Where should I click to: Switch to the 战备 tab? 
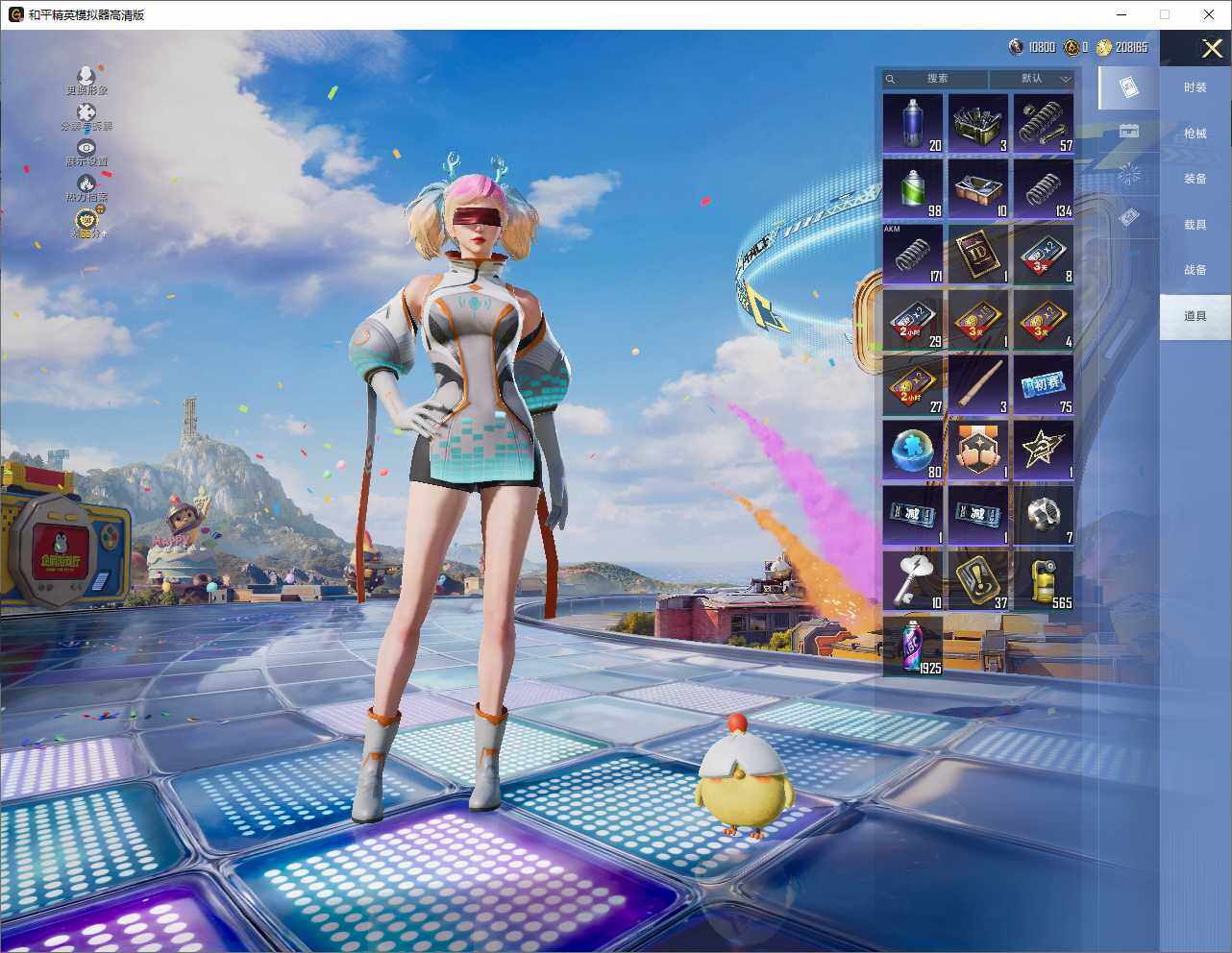pos(1195,270)
